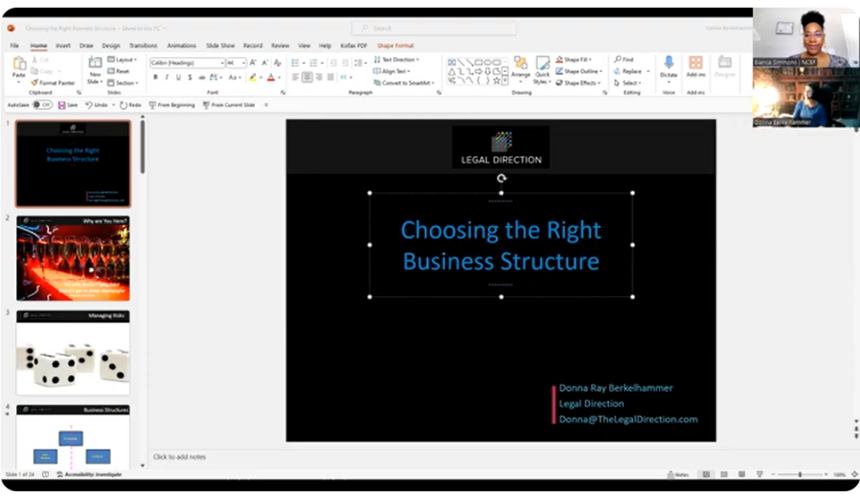
Task: Open the Arrange button
Action: (x=520, y=68)
